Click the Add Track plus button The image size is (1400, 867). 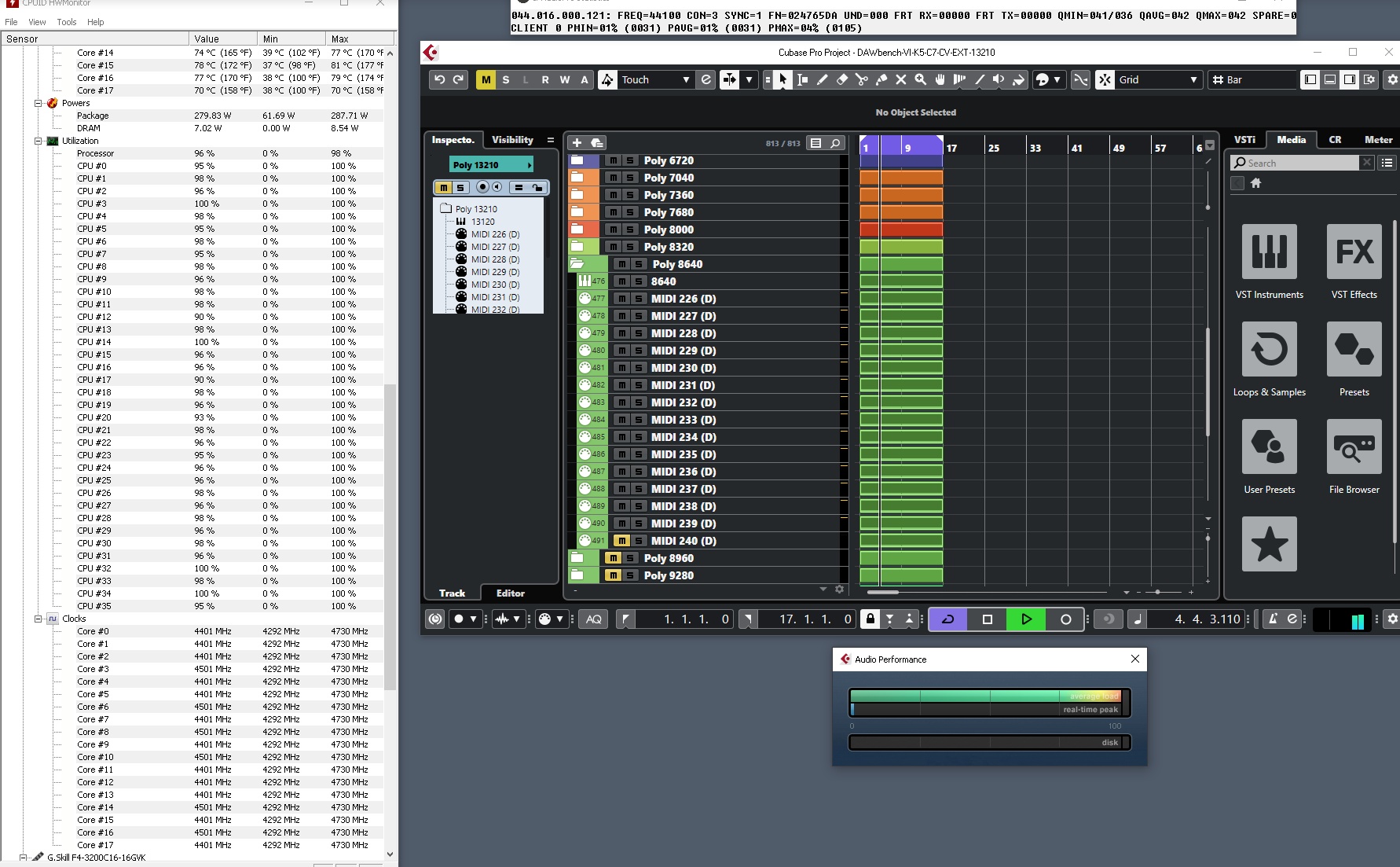click(x=577, y=143)
